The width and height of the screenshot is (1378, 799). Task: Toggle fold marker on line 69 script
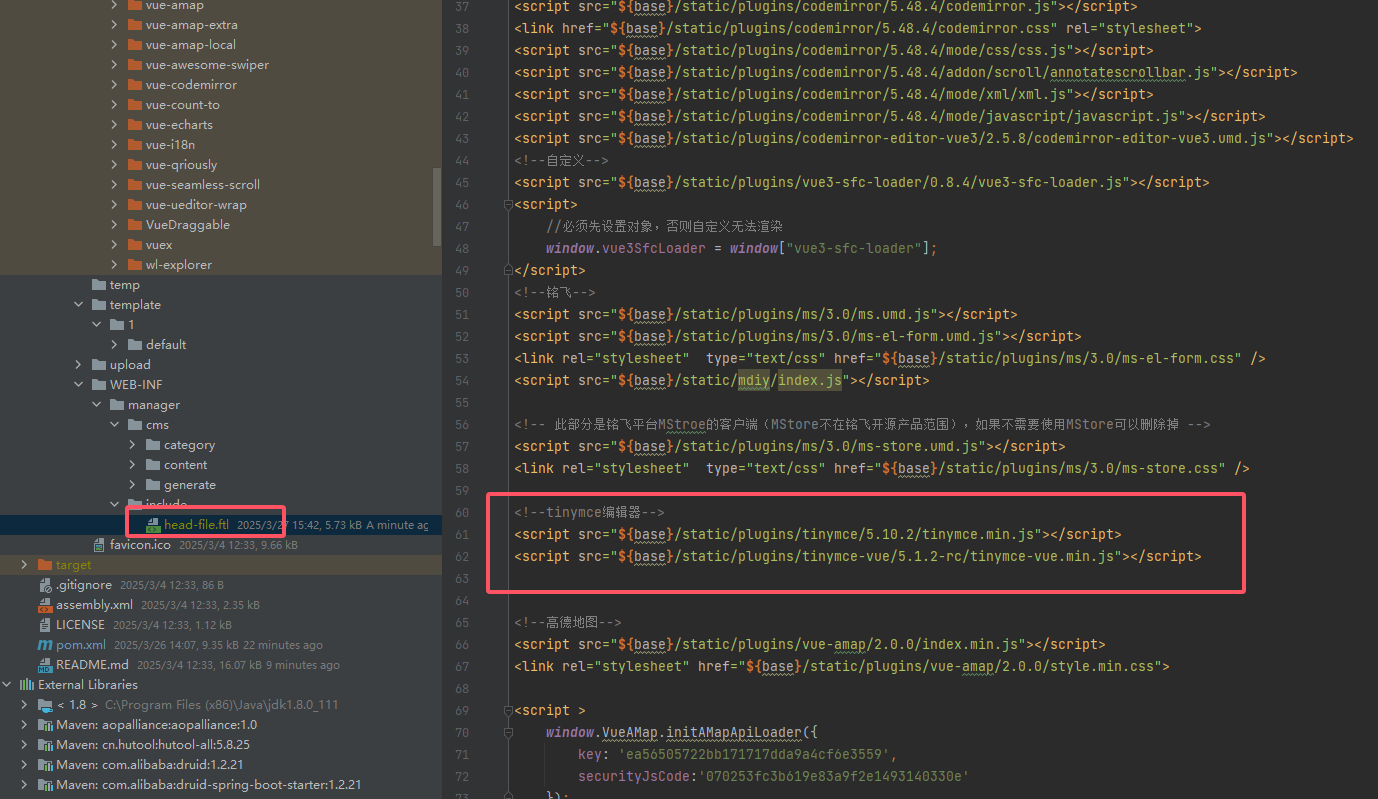[507, 710]
